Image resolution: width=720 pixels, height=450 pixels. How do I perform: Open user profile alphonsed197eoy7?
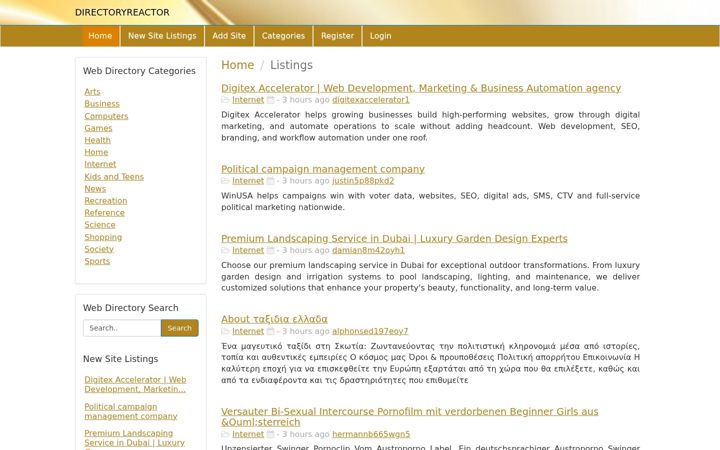tap(370, 331)
